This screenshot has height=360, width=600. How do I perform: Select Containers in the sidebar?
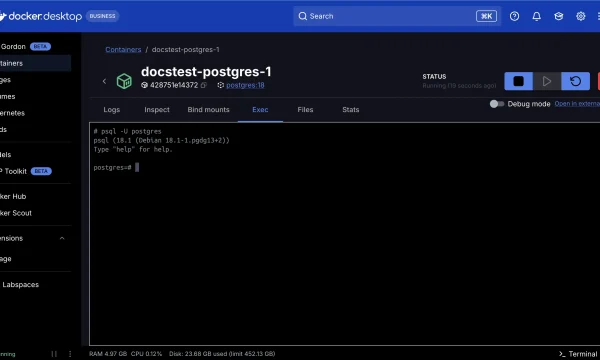pyautogui.click(x=35, y=63)
